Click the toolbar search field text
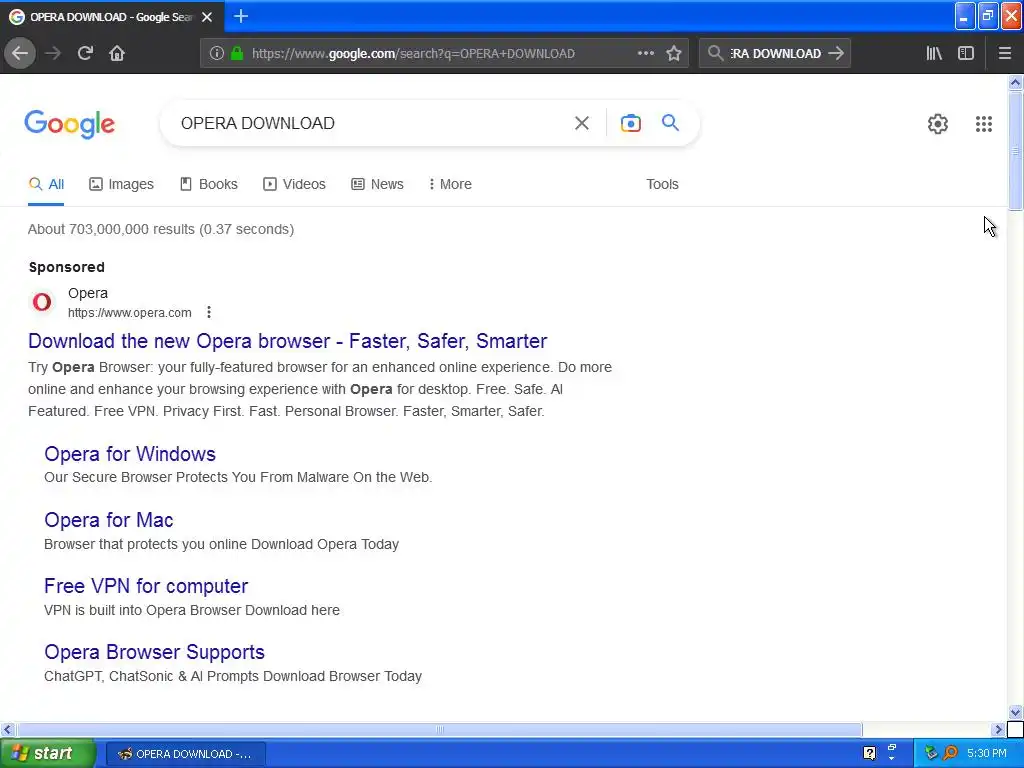Screen dimensions: 1024x768 [775, 53]
